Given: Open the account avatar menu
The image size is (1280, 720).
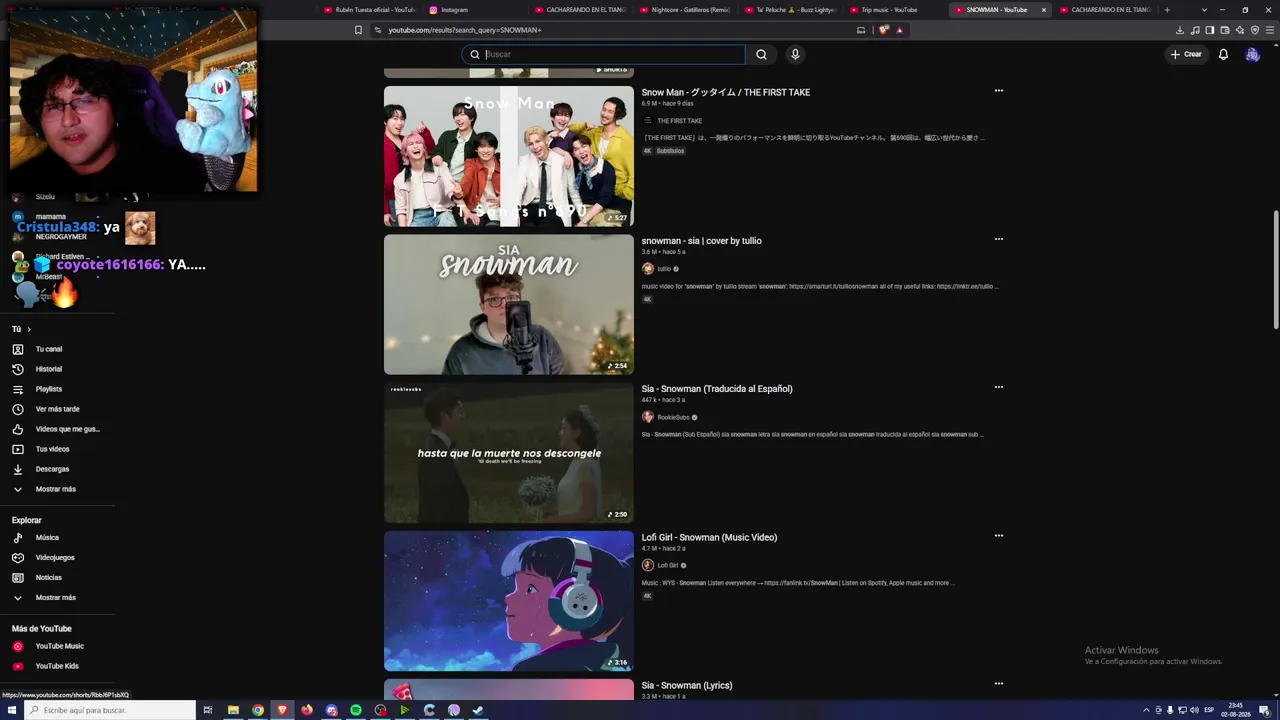Looking at the screenshot, I should point(1252,54).
